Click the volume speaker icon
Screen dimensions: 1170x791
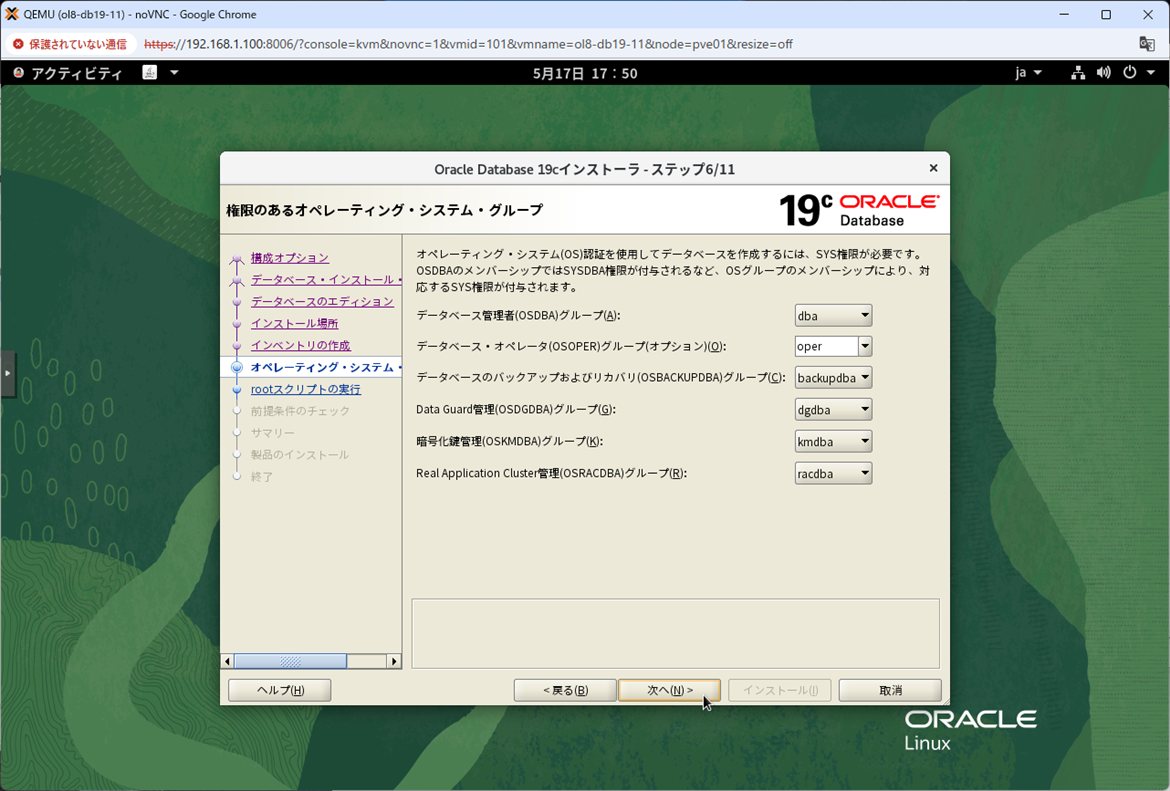[1104, 72]
